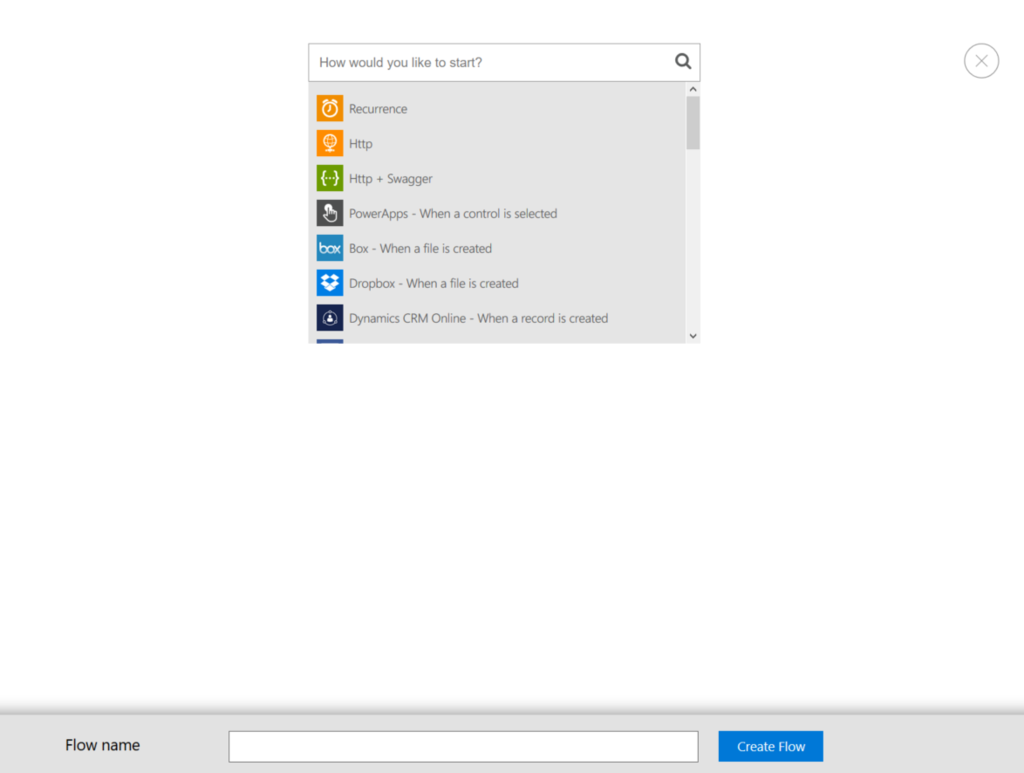Choose Box - When a file is created

421,249
